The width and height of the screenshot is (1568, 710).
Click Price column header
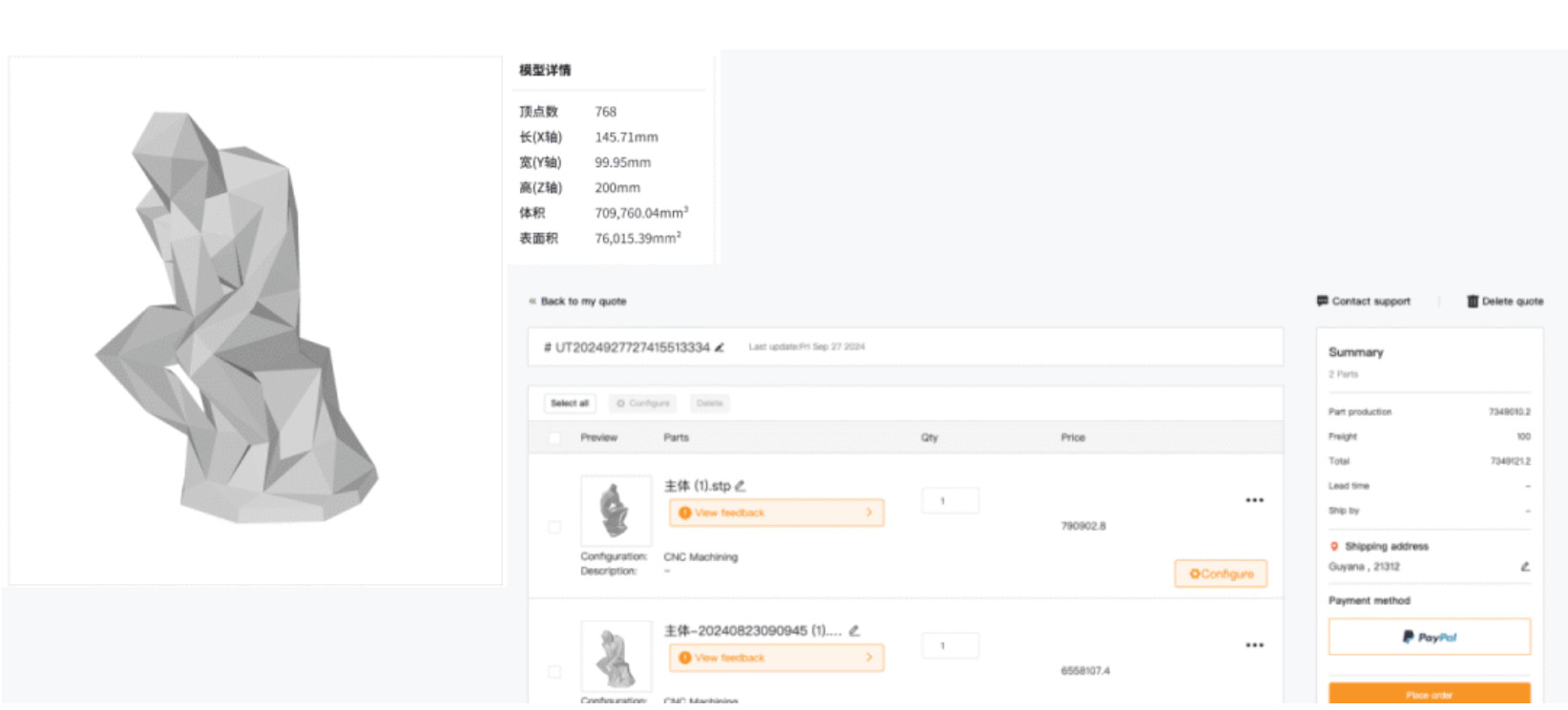tap(1073, 438)
